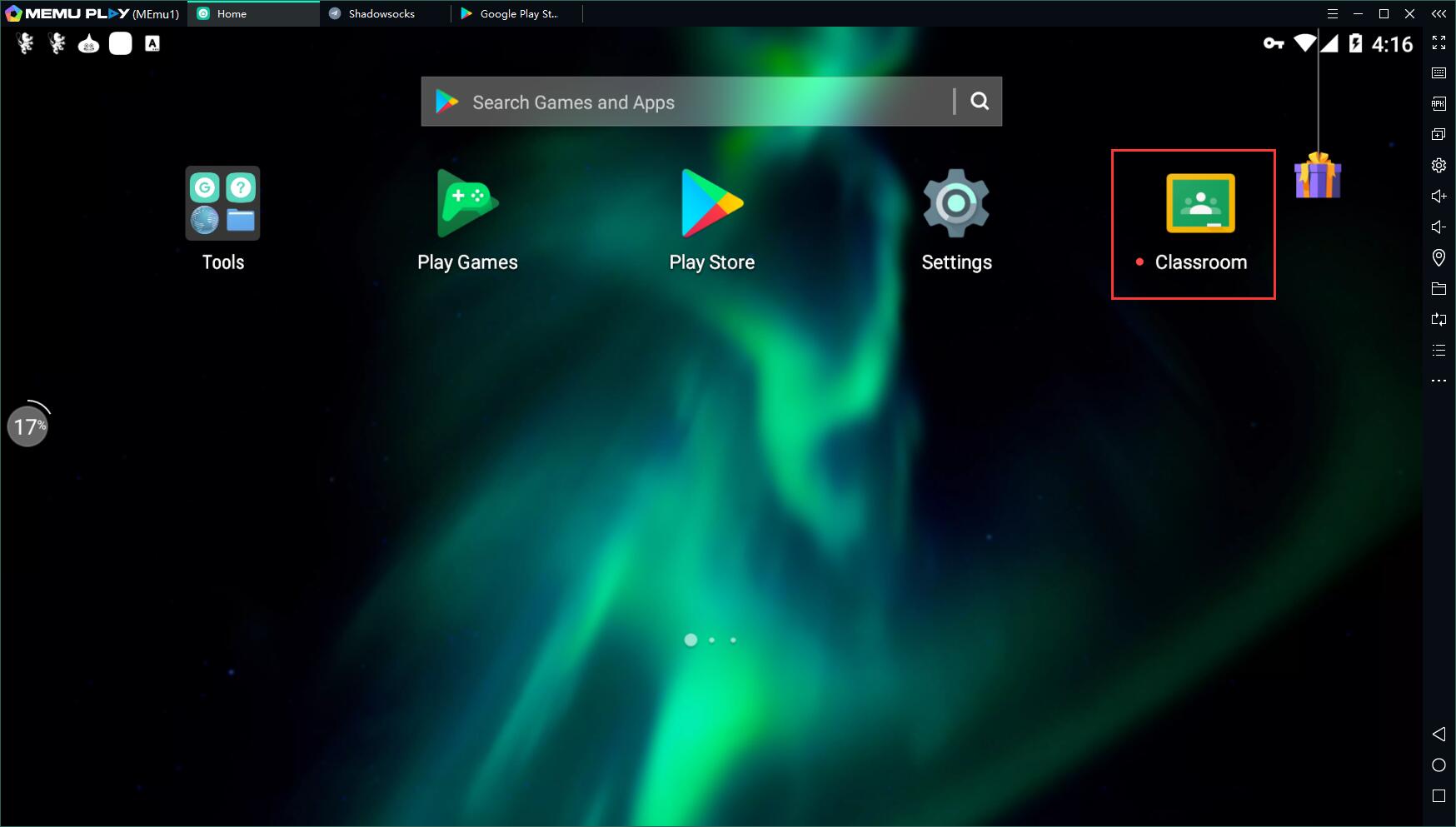Click the hanging gift box icon

pyautogui.click(x=1317, y=176)
